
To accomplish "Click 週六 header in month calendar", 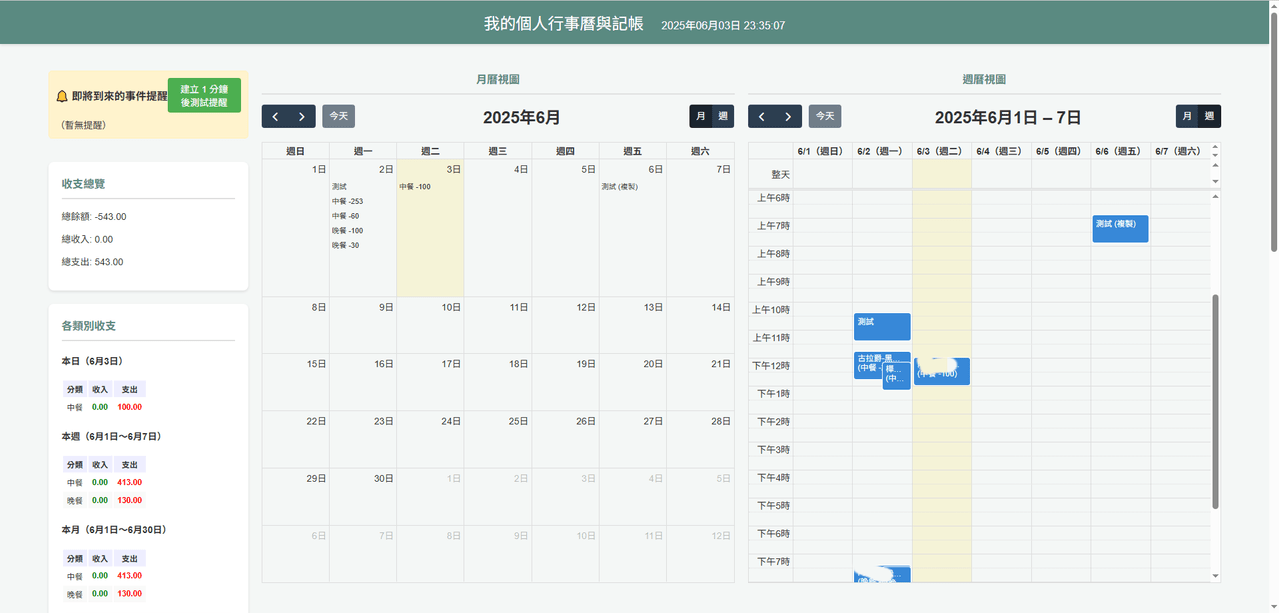I will [700, 151].
